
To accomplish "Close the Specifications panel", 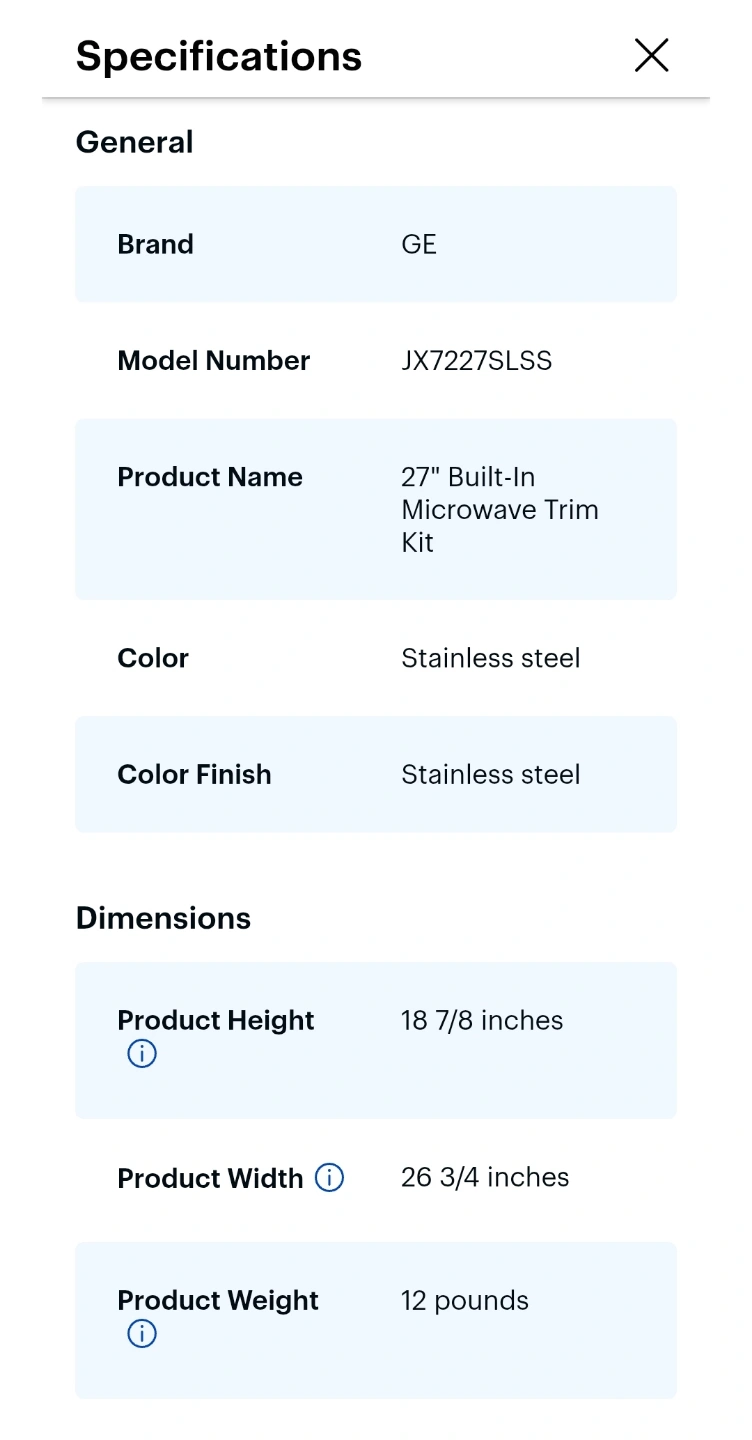I will click(x=651, y=55).
